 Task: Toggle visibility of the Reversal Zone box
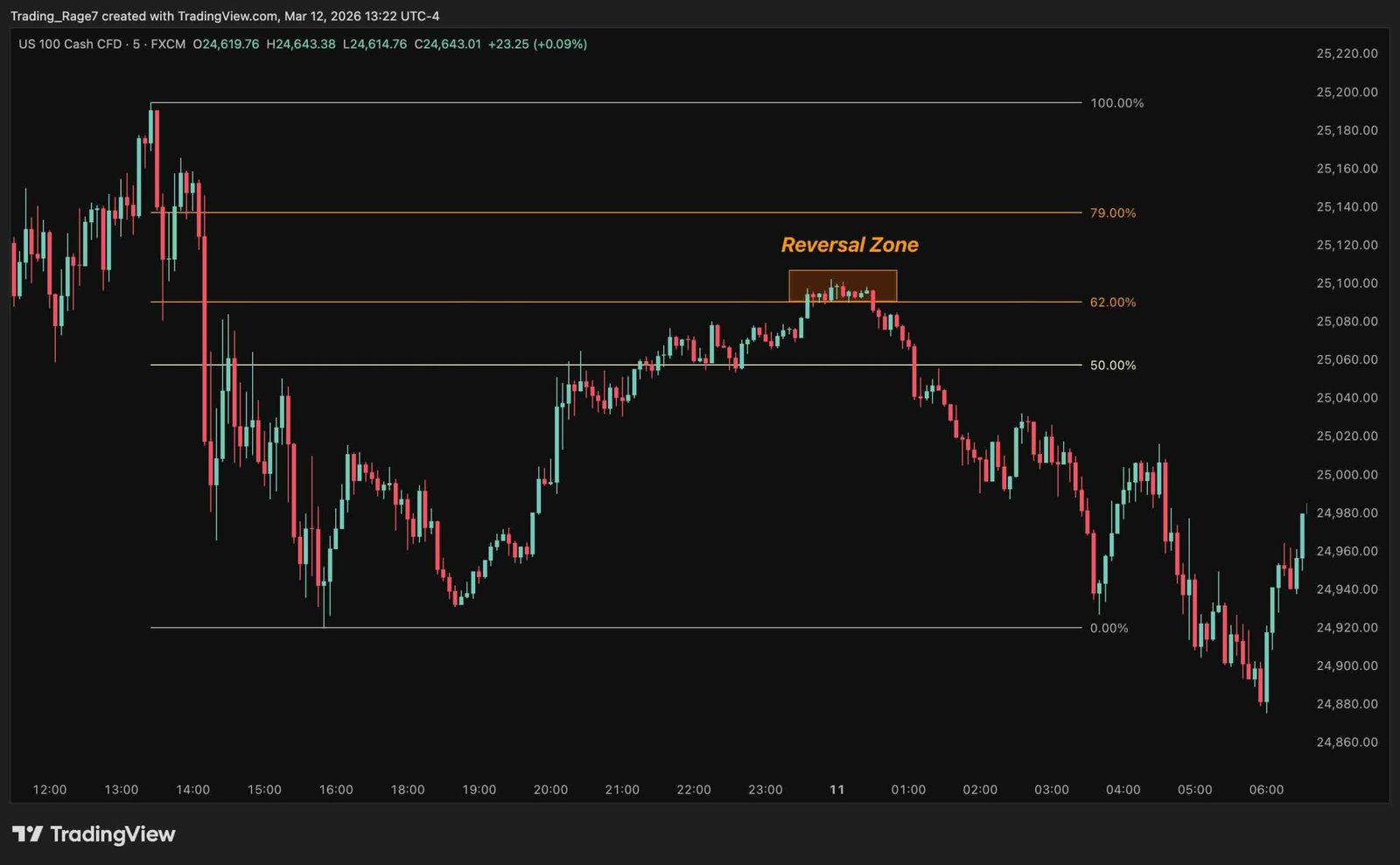pos(842,283)
